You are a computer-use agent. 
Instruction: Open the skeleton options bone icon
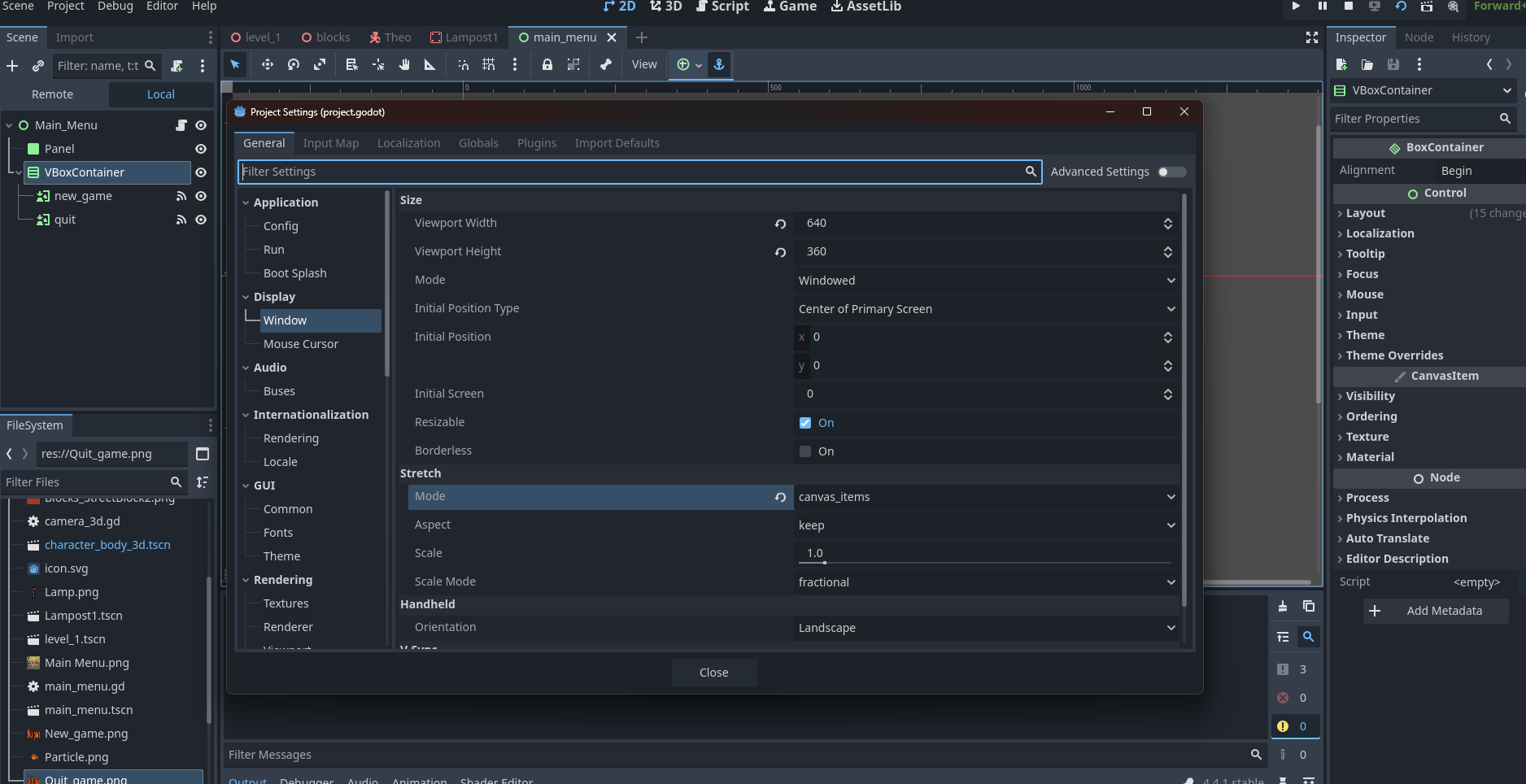606,65
